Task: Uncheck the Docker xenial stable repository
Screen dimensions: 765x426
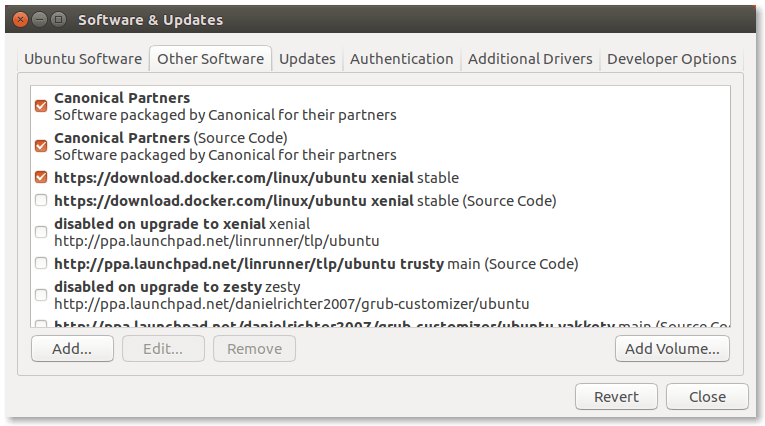Action: point(41,177)
